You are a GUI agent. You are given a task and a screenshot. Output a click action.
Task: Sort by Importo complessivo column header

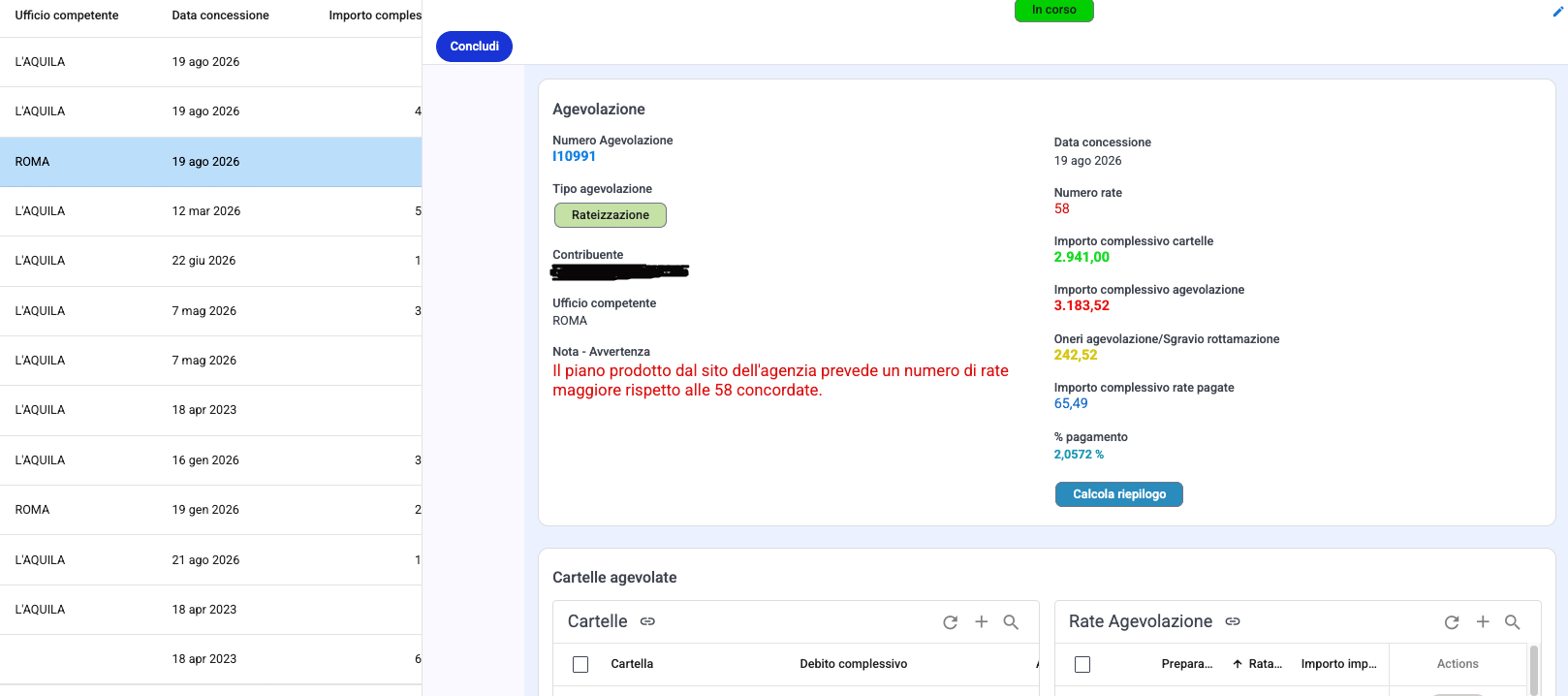[375, 16]
